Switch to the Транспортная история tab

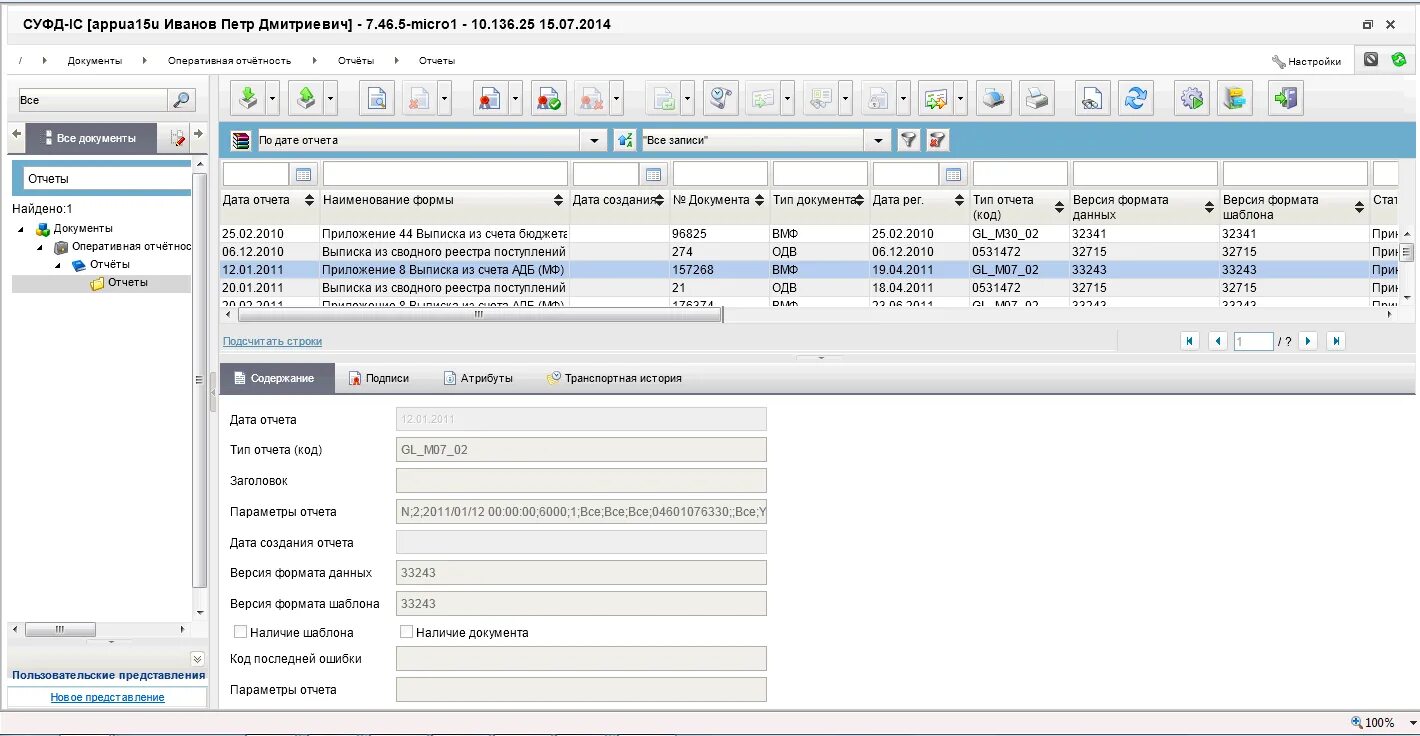click(x=614, y=378)
